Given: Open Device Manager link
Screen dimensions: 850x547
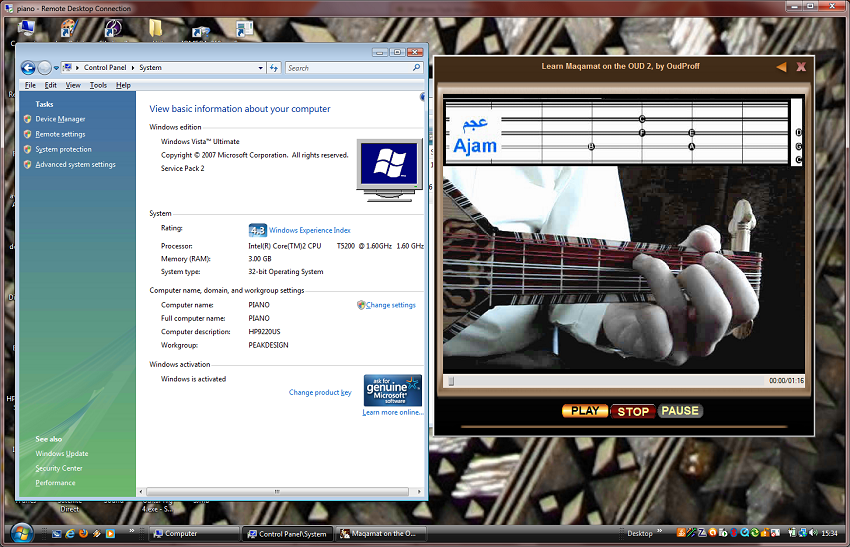Looking at the screenshot, I should tap(60, 119).
